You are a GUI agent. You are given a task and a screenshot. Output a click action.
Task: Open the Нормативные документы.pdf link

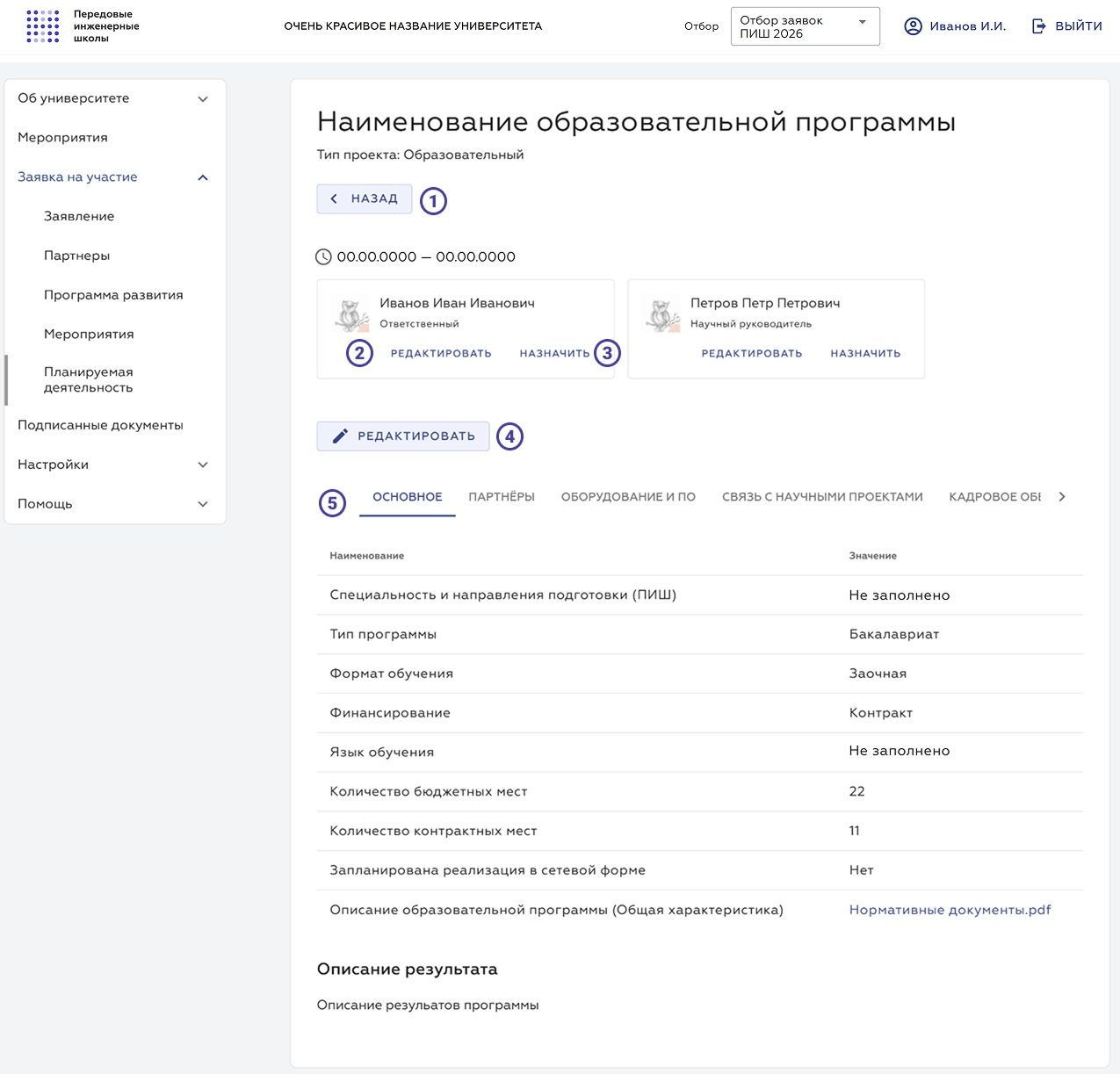950,910
